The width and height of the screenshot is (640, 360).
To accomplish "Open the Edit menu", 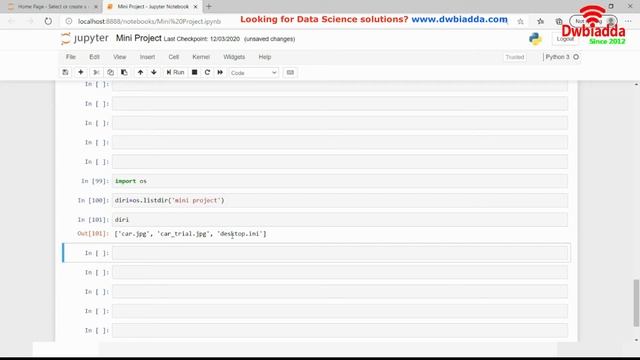I will 94,57.
